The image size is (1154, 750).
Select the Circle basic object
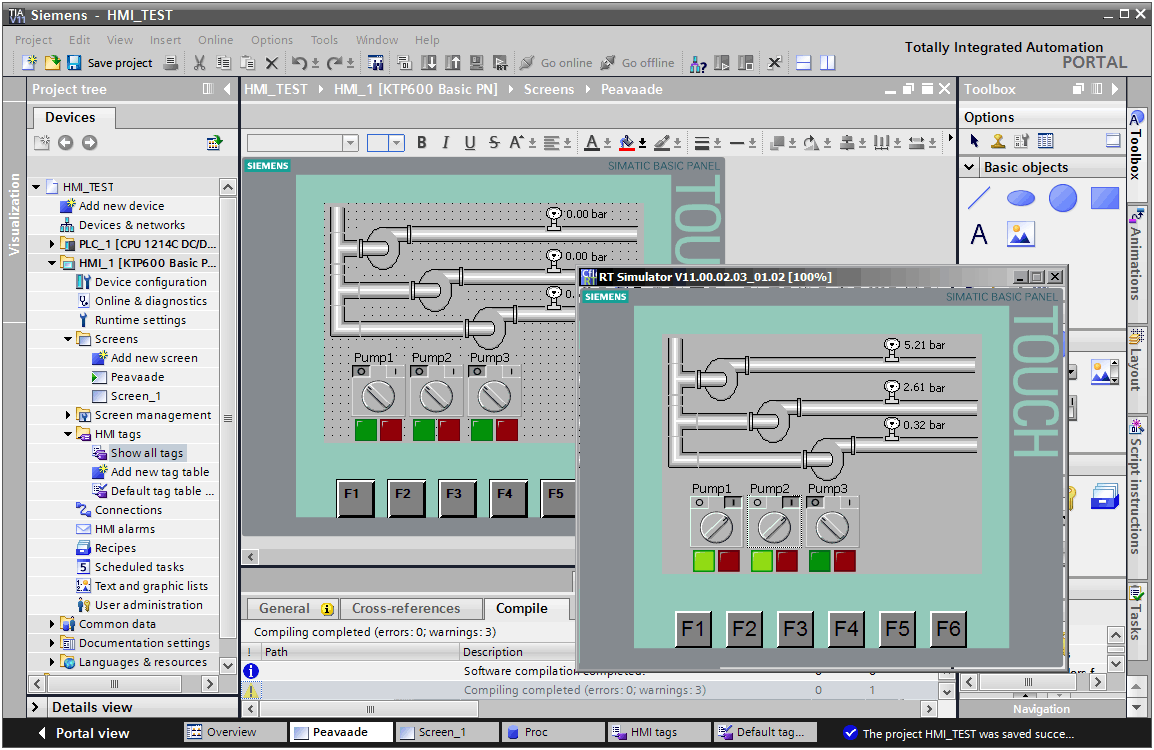pos(1063,198)
